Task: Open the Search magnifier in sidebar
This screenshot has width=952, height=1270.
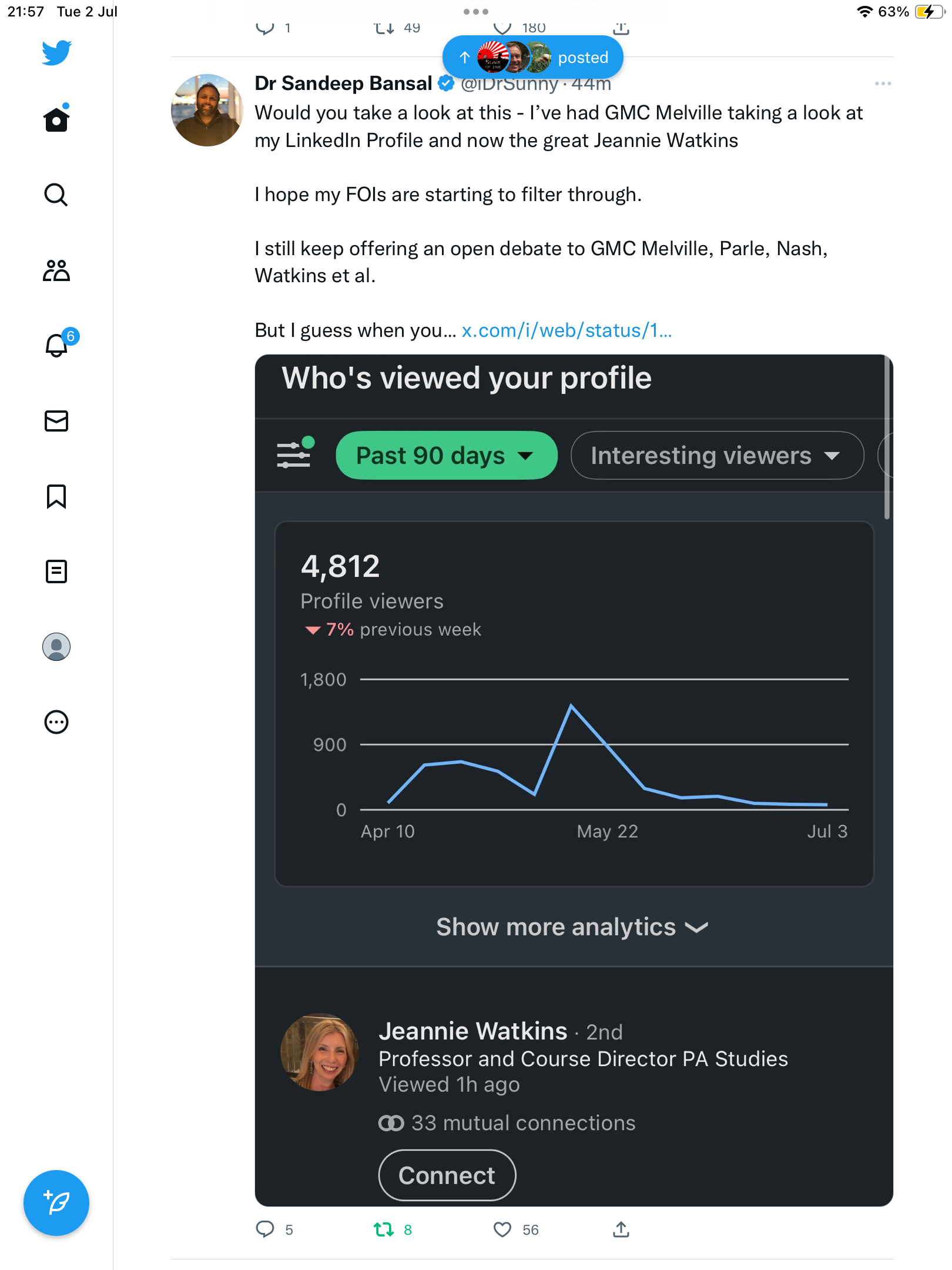Action: pos(56,195)
